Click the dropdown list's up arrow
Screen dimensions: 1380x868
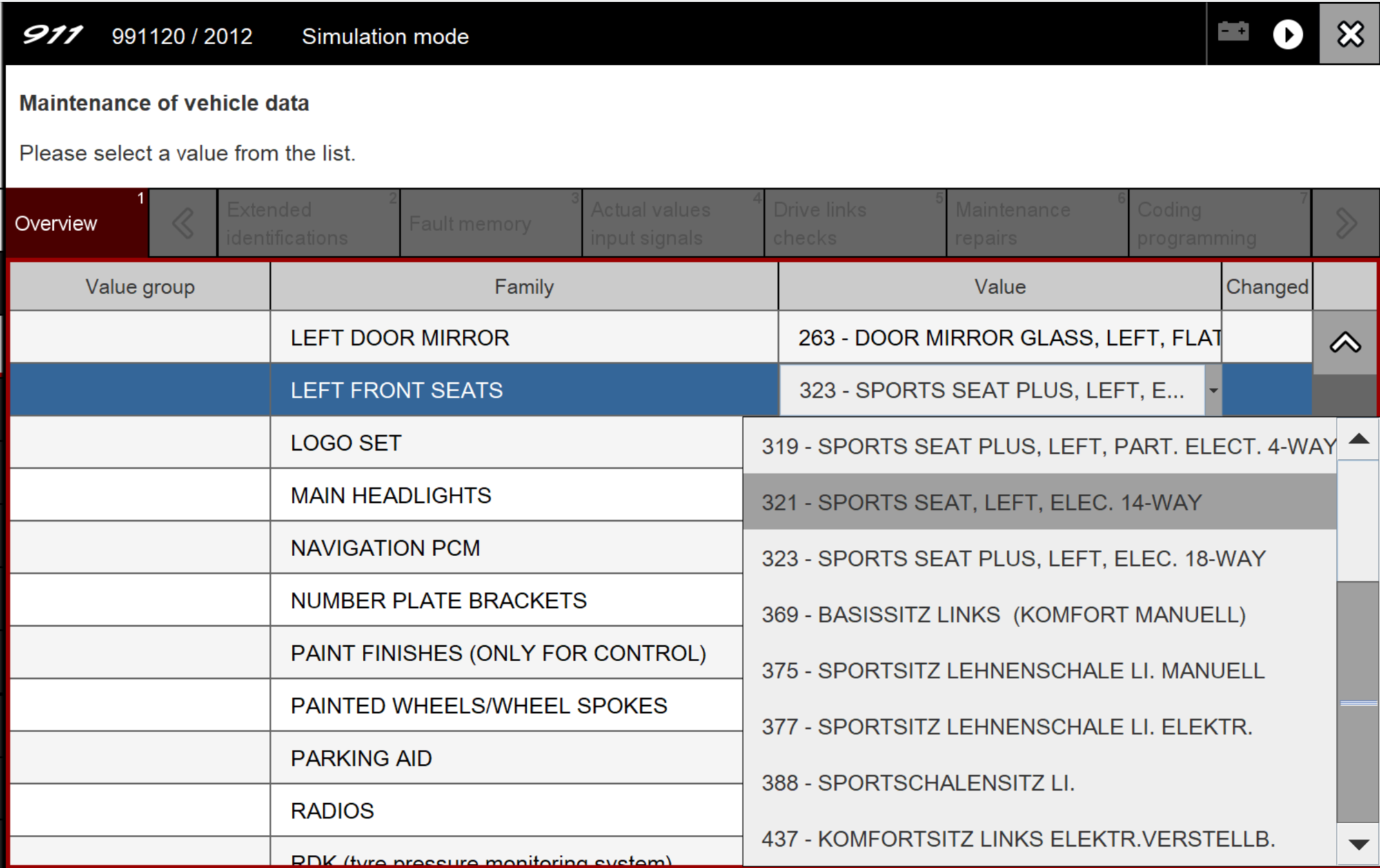point(1358,439)
